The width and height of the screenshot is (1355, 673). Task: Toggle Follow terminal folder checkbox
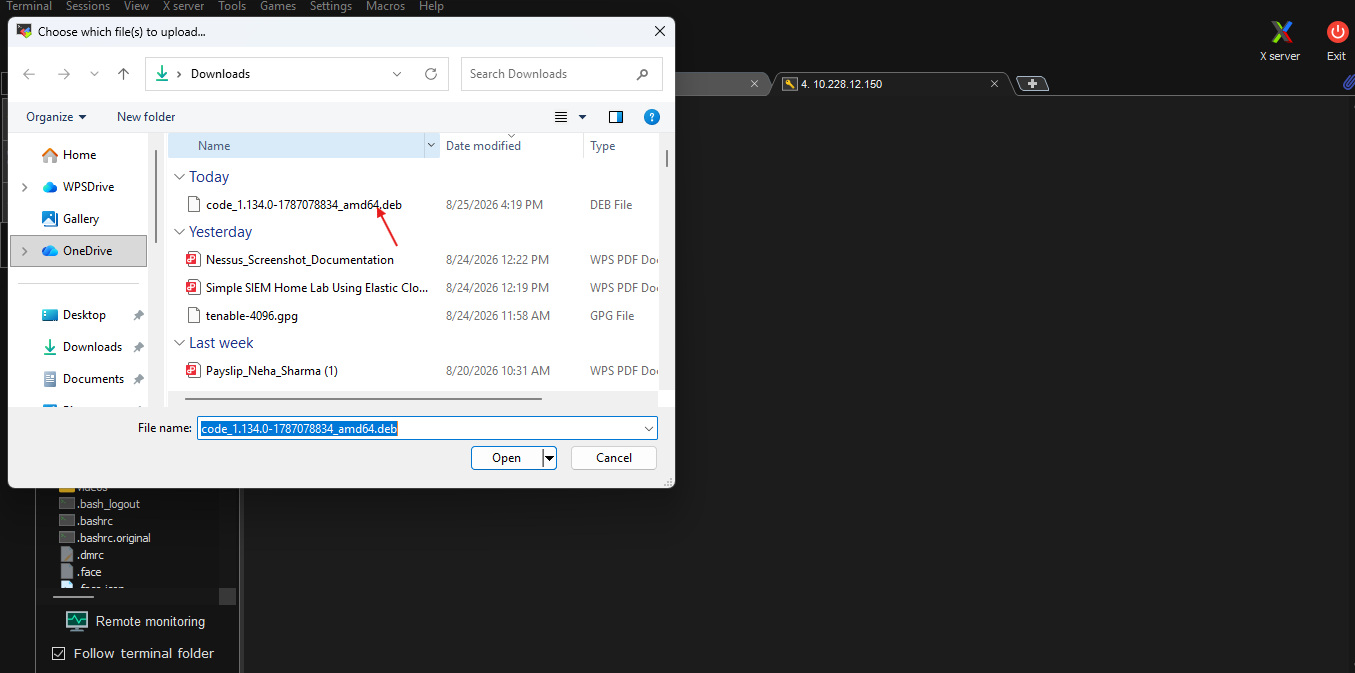coord(58,653)
